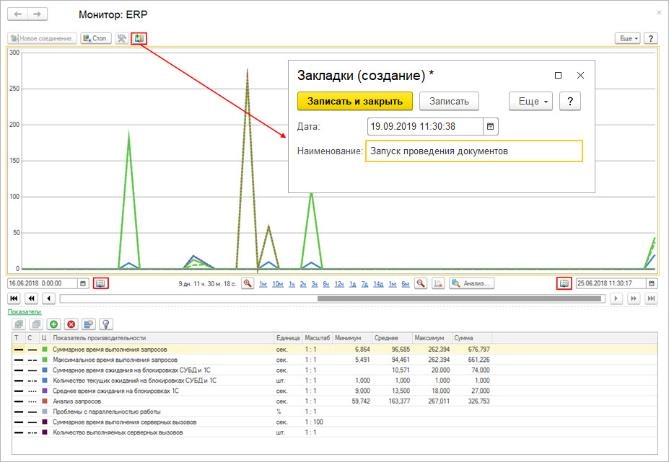
Task: Click the Записать button in dialog
Action: 448,101
